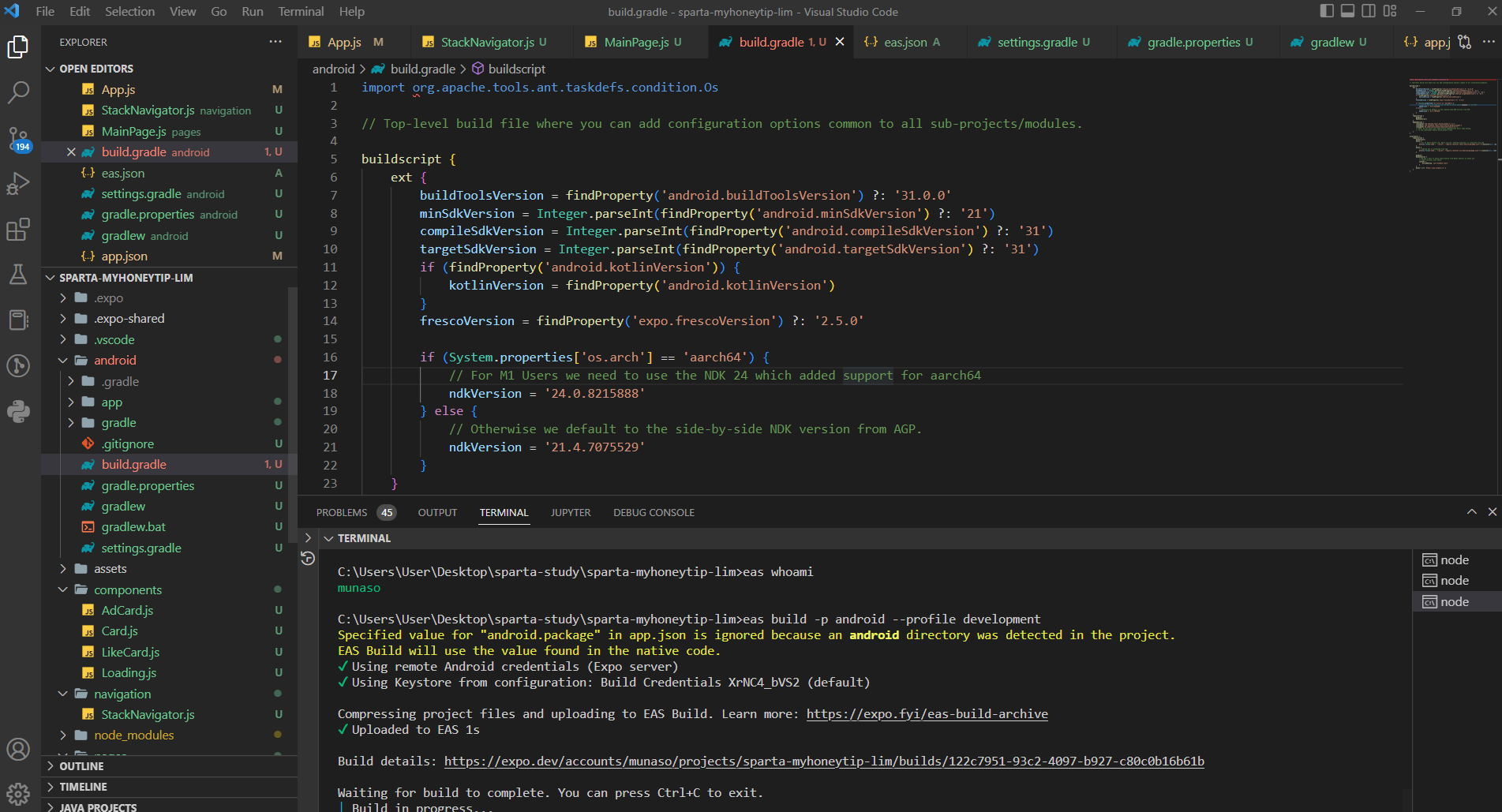Image resolution: width=1502 pixels, height=812 pixels.
Task: Toggle the primary side bar layout
Action: pos(1327,11)
